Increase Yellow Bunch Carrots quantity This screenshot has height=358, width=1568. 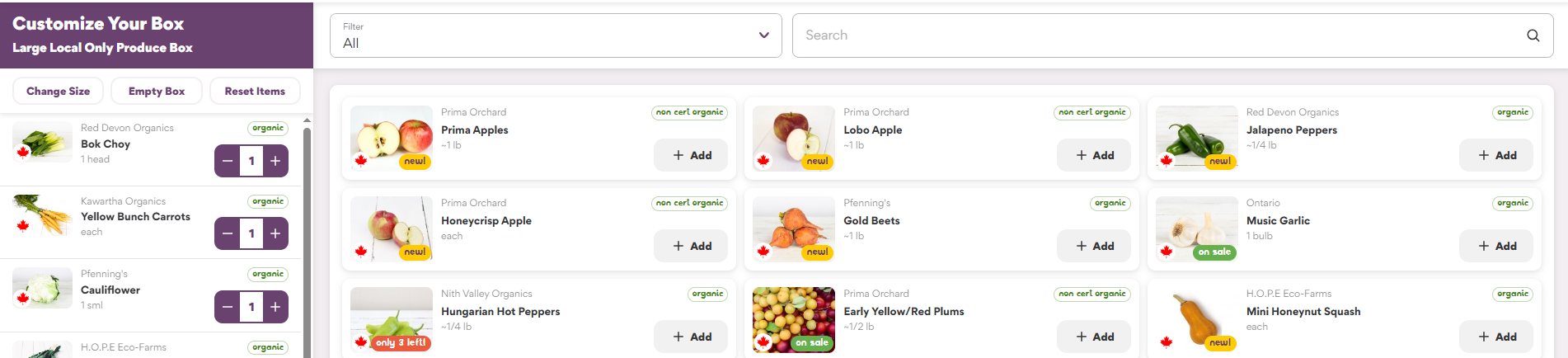275,233
